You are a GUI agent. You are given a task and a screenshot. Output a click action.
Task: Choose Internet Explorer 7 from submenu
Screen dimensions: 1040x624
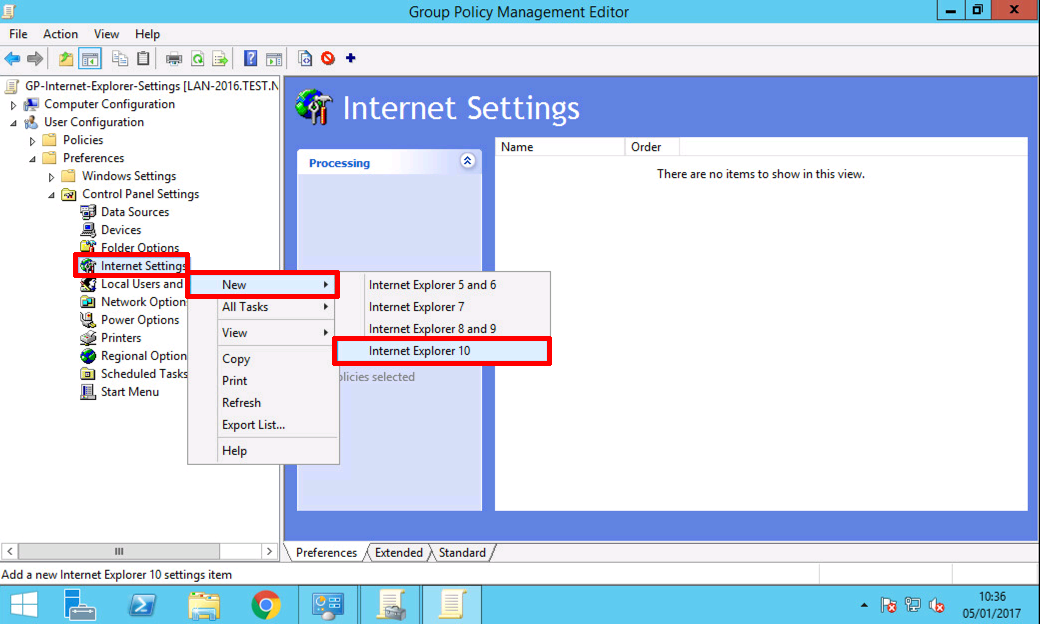coord(442,306)
